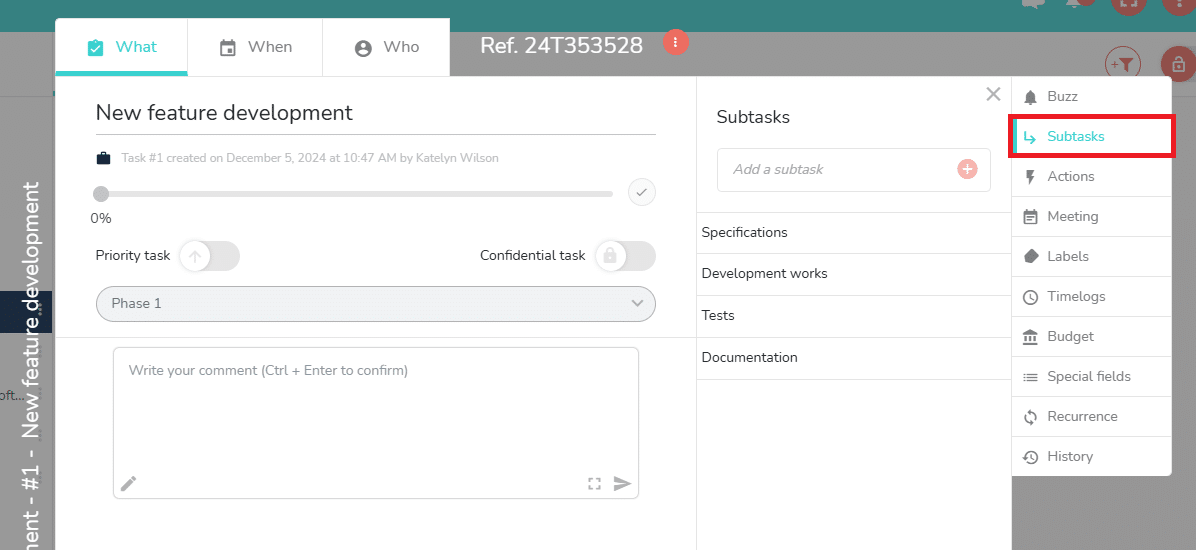Open the Meeting panel
Viewport: 1196px width, 550px height.
[x=1092, y=217]
